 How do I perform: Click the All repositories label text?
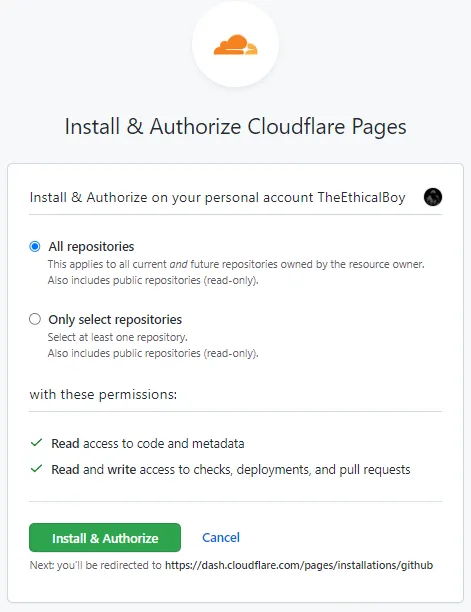coord(91,247)
